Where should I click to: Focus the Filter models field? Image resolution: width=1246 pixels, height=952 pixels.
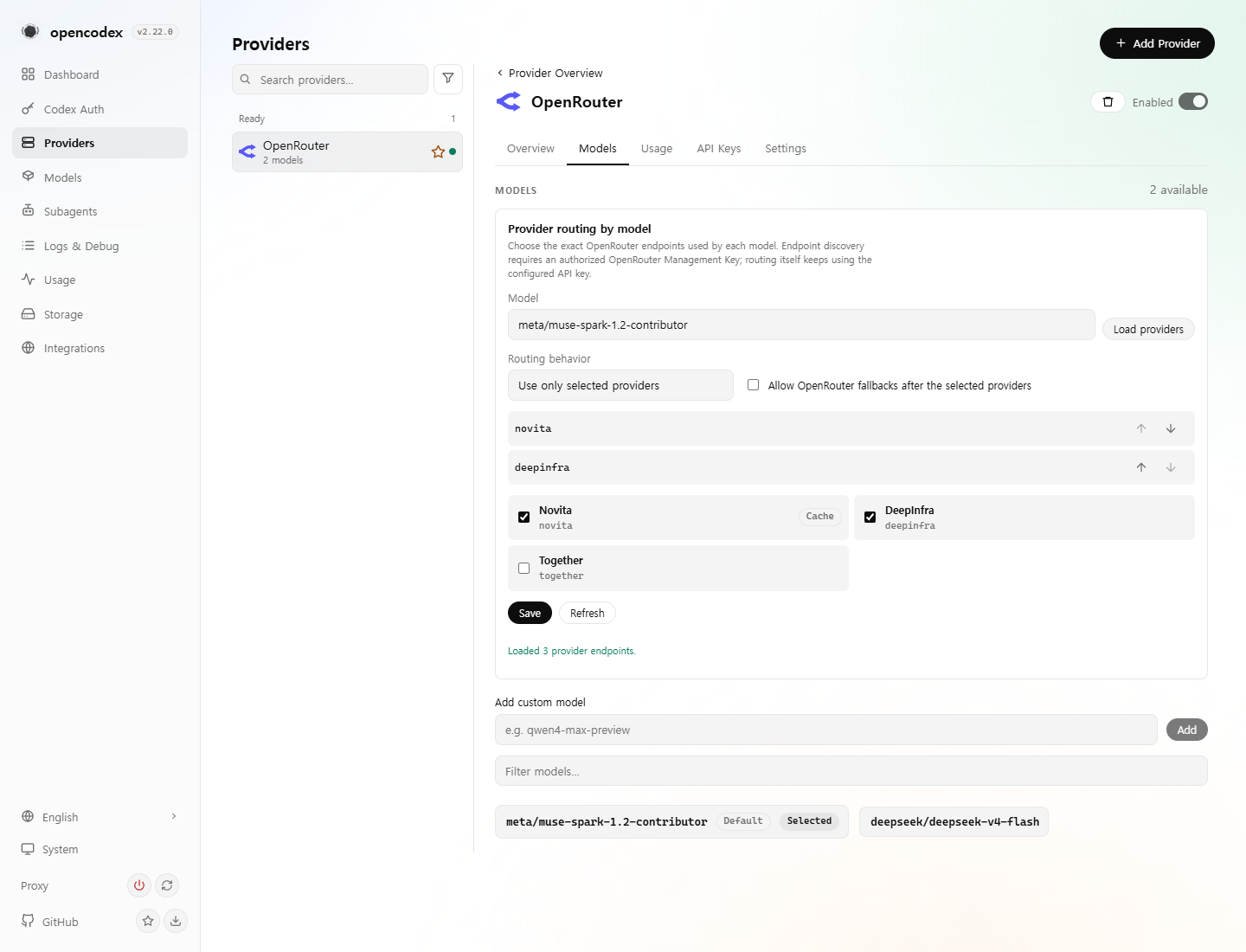click(x=851, y=771)
